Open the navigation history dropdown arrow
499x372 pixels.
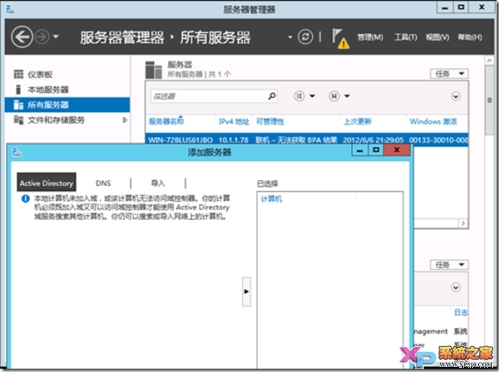coord(56,36)
